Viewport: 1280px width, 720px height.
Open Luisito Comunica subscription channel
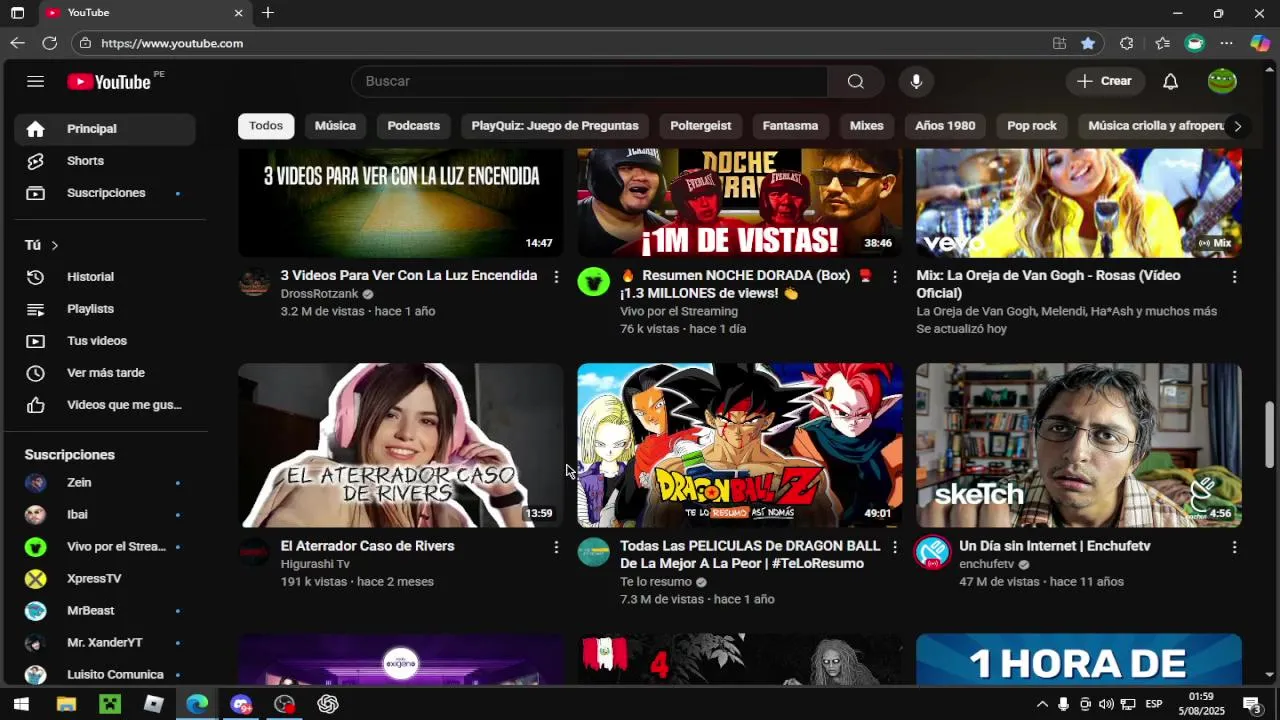[105, 675]
